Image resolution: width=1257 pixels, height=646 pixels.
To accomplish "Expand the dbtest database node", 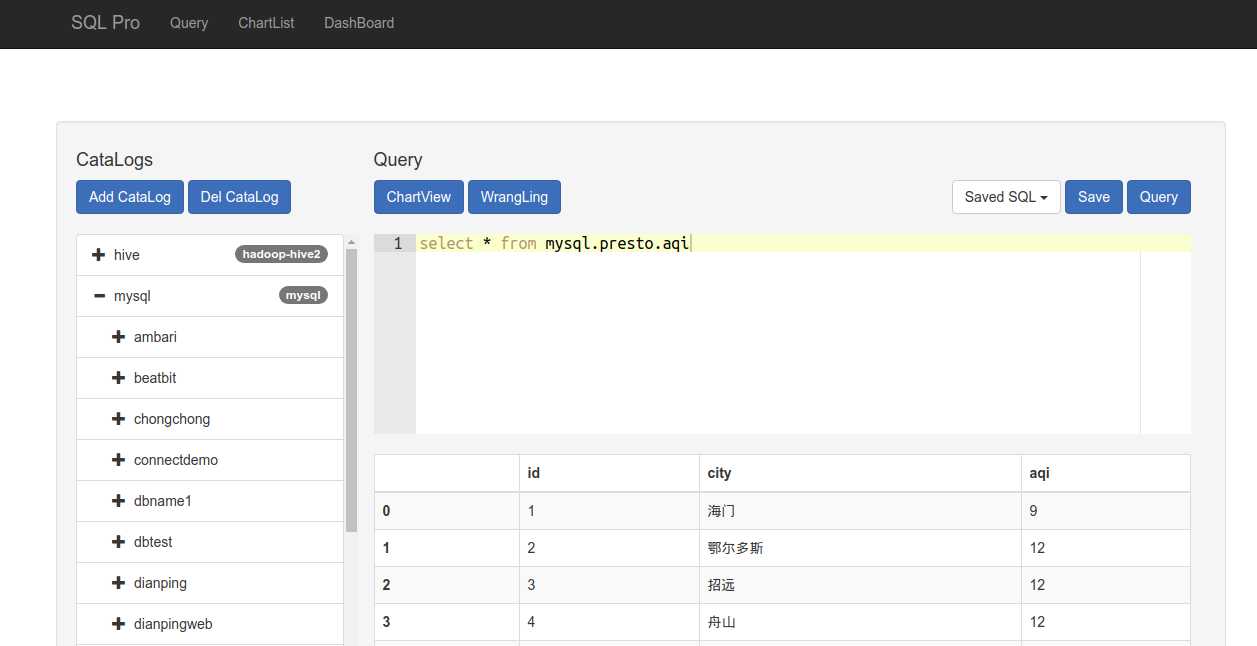I will pos(118,542).
